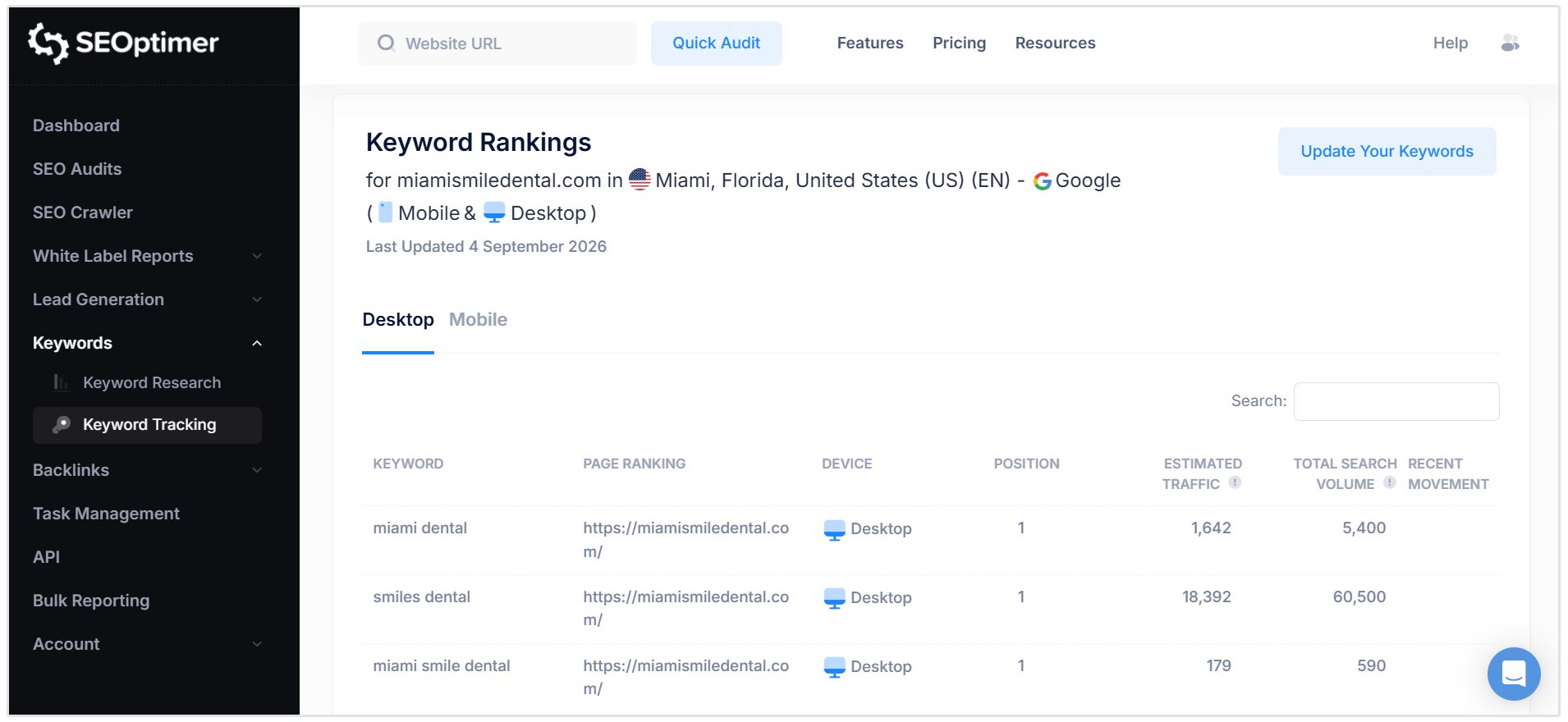Expand the Account chevron

pos(257,644)
